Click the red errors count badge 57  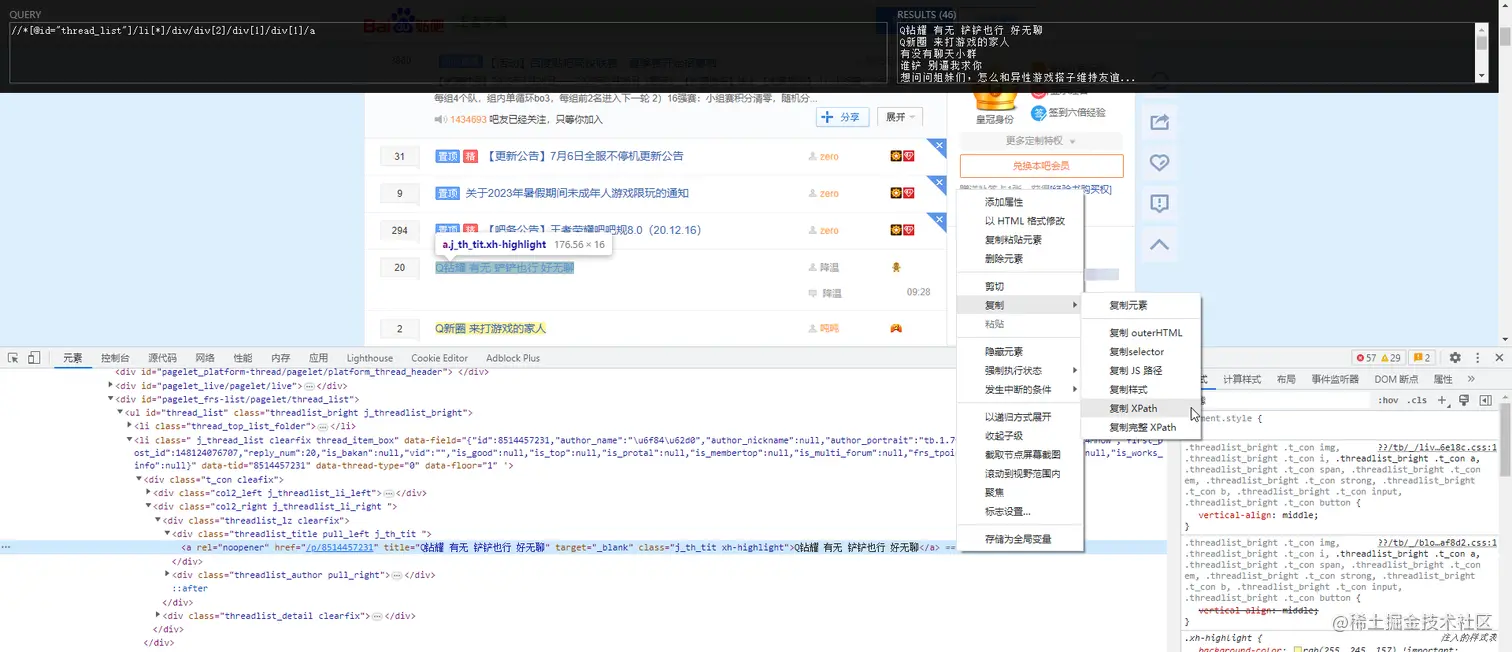1365,358
